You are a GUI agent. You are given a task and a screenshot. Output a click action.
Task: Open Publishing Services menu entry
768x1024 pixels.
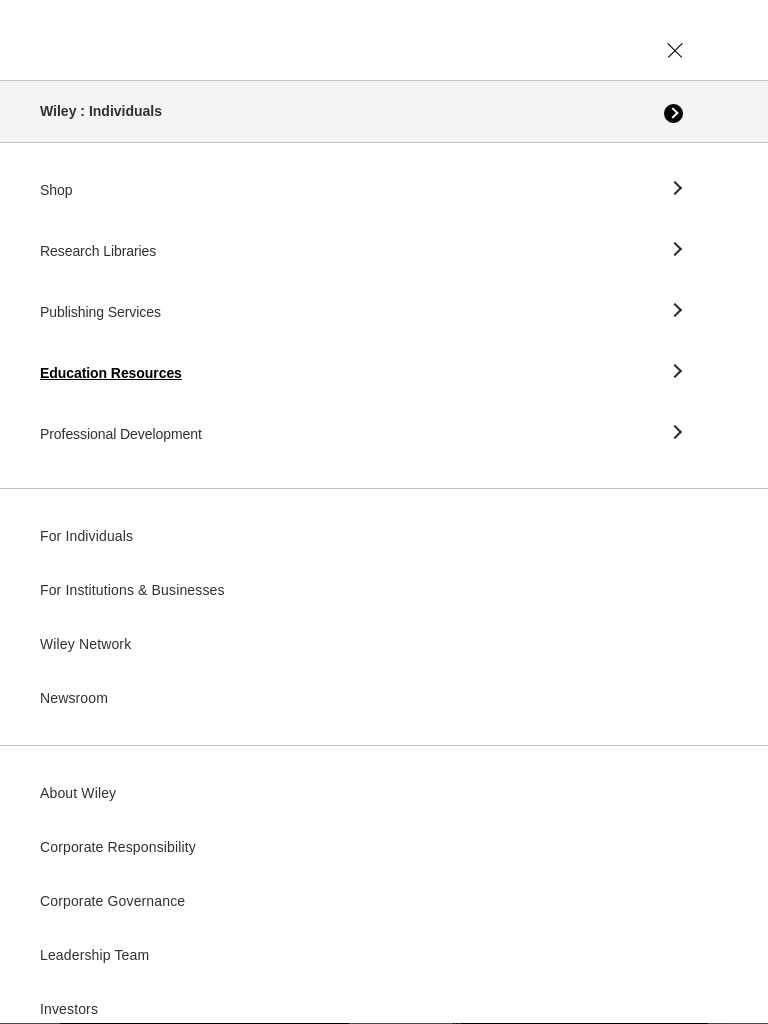tap(100, 312)
